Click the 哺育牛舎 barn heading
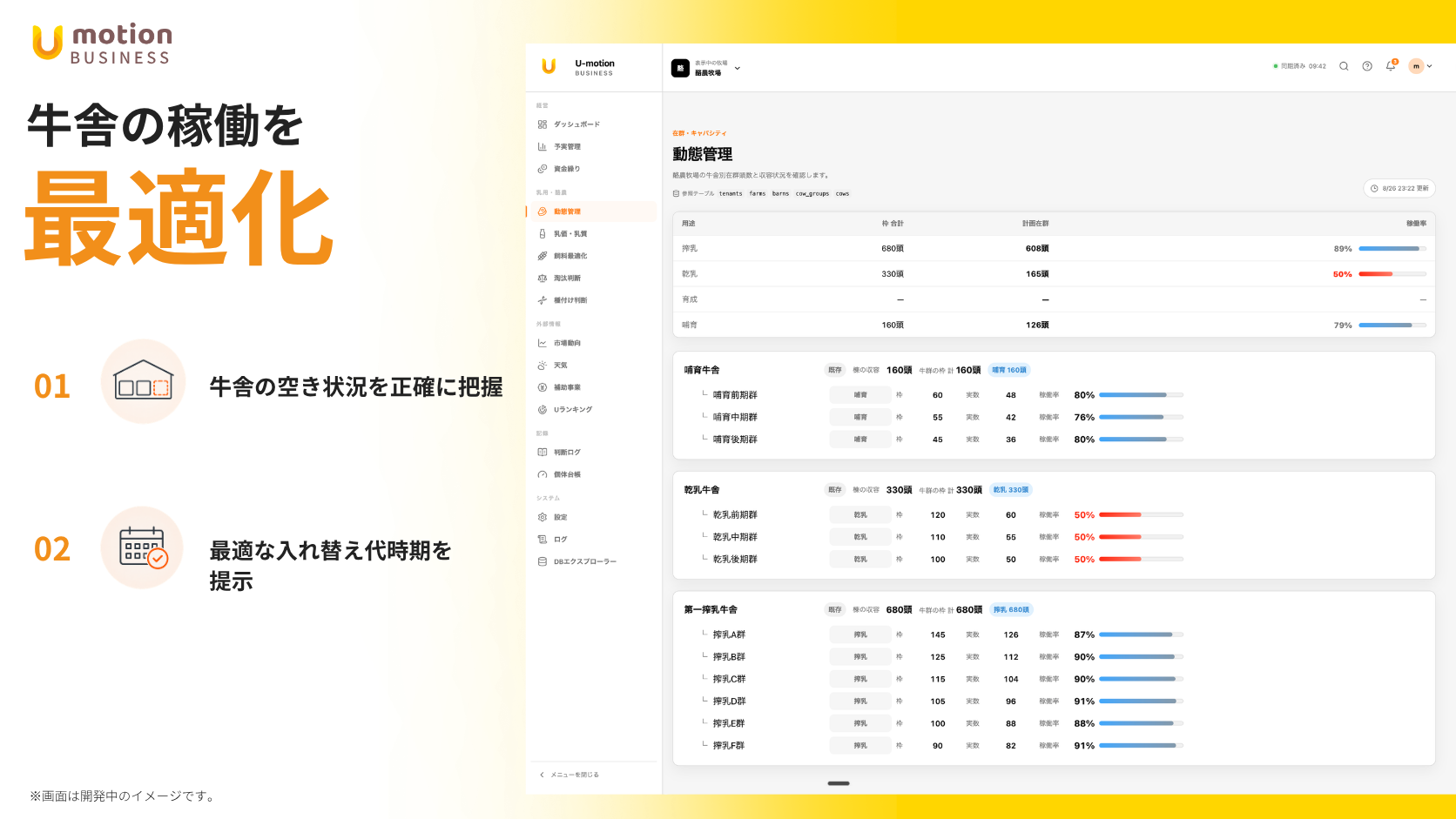 point(702,370)
